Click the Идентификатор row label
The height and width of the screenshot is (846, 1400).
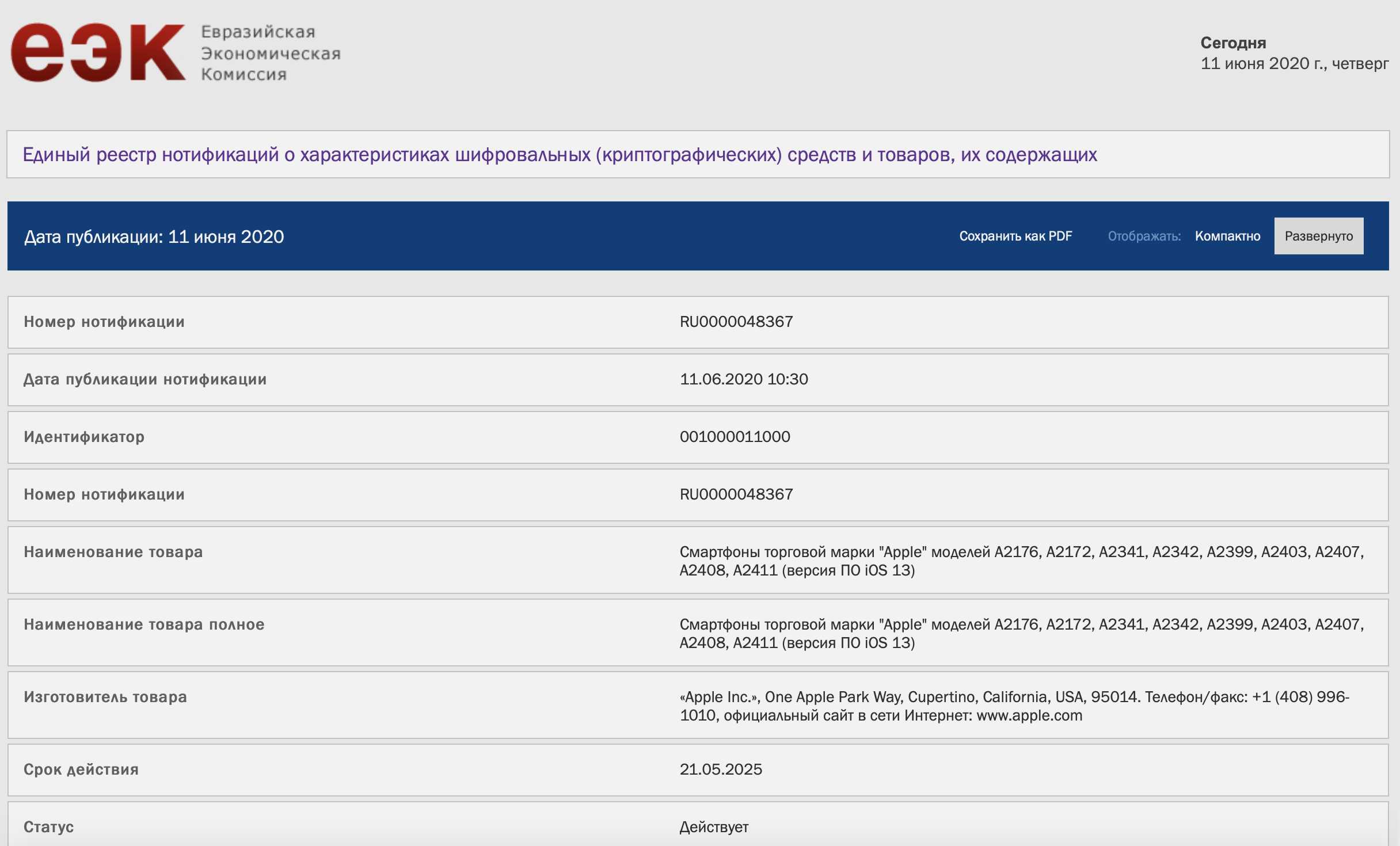[x=84, y=437]
